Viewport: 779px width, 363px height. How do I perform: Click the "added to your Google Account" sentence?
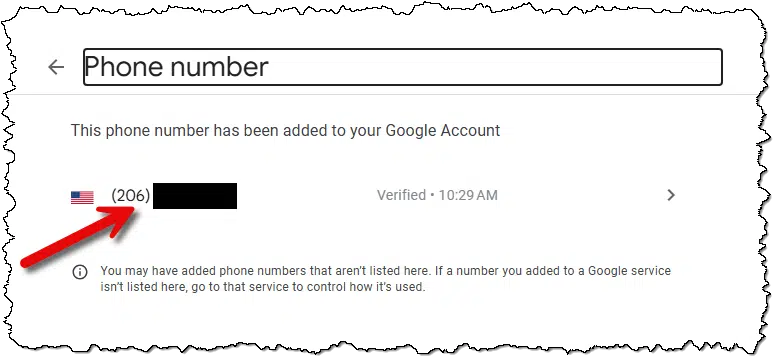tap(285, 131)
